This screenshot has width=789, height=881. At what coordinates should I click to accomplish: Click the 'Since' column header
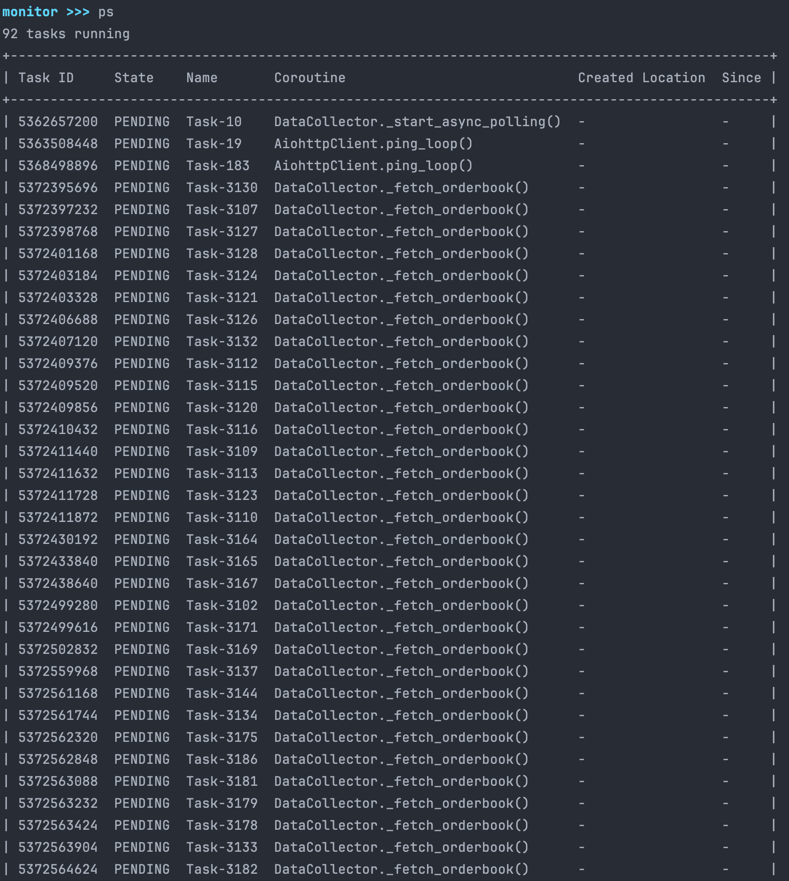pos(741,78)
